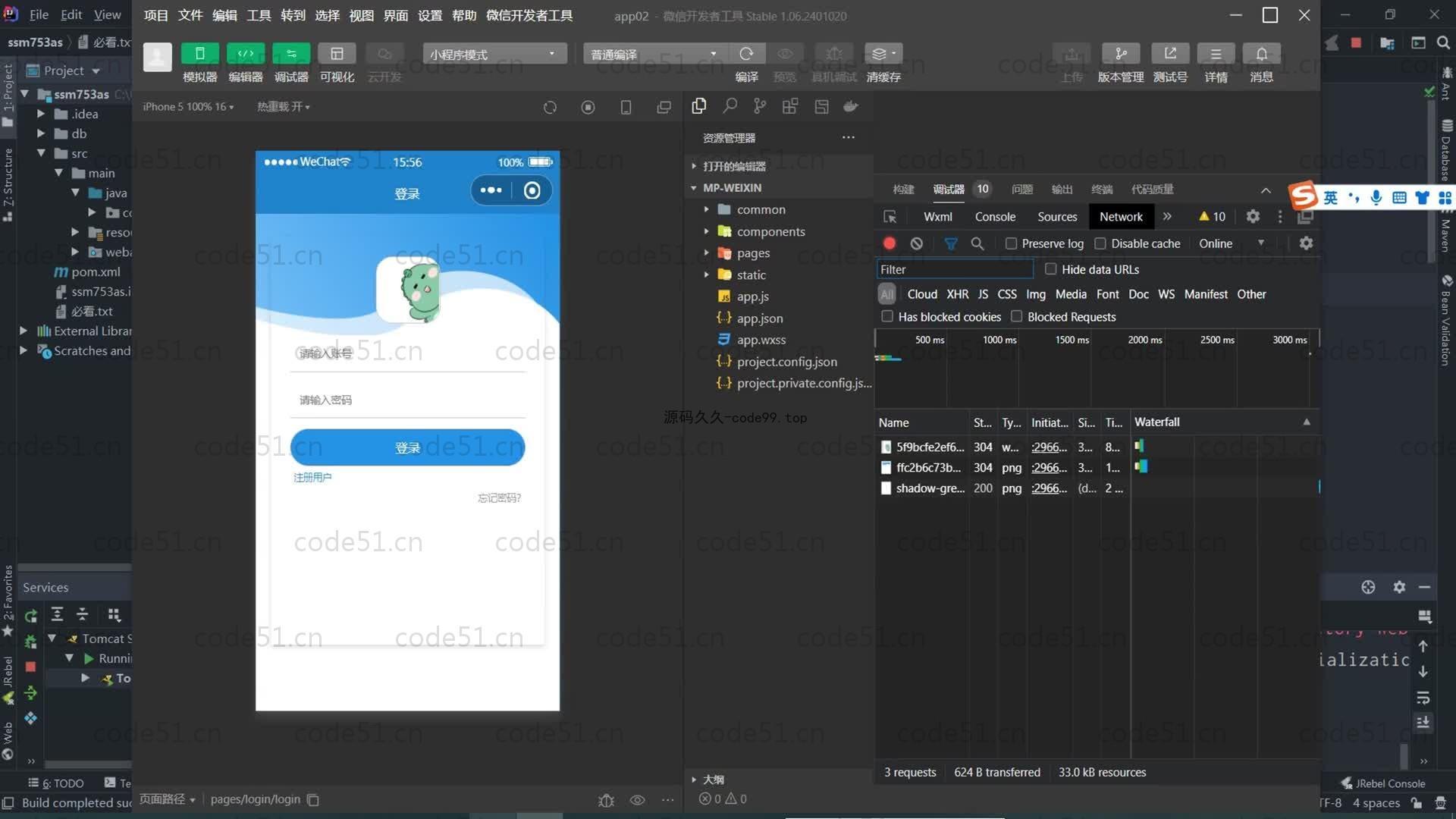
Task: Click the simulator stop/record circle icon
Action: point(588,107)
